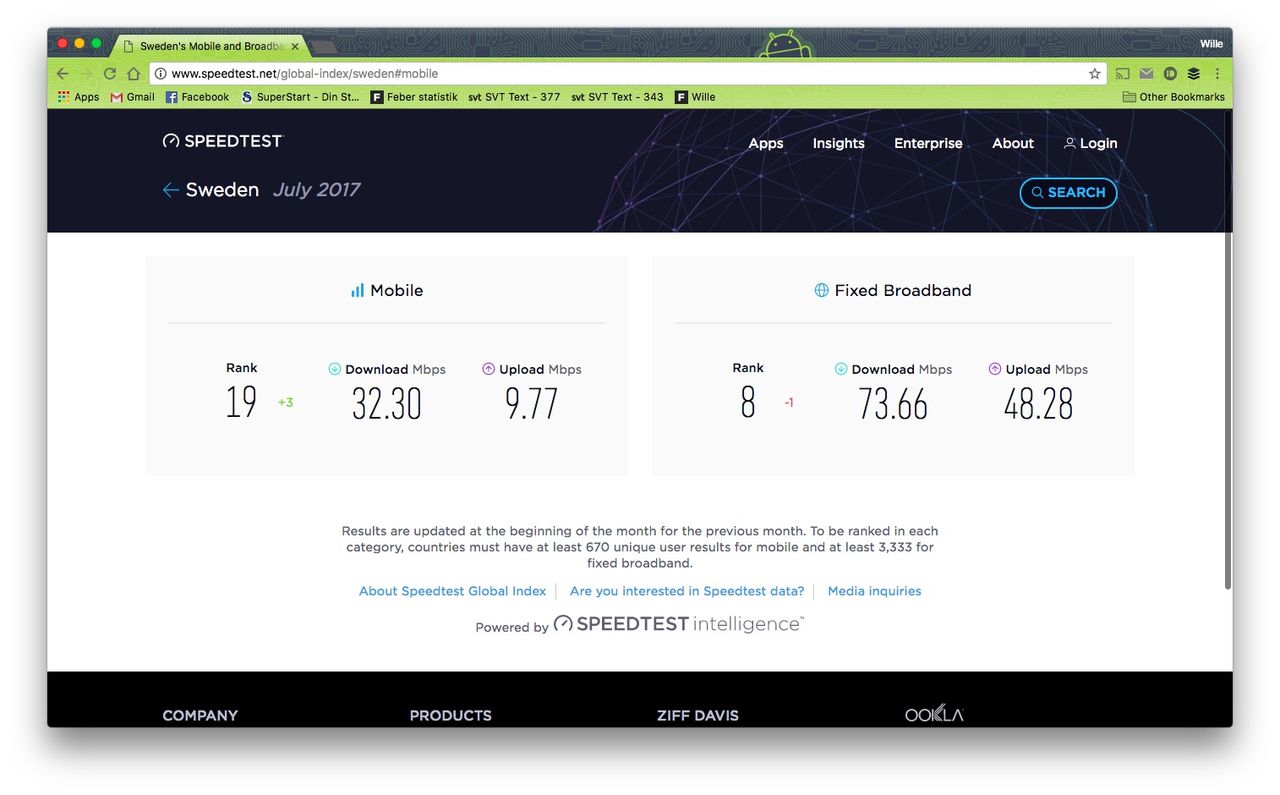Screen dimensions: 1280x795
Task: Open the SuperStart bookmark
Action: pos(300,97)
